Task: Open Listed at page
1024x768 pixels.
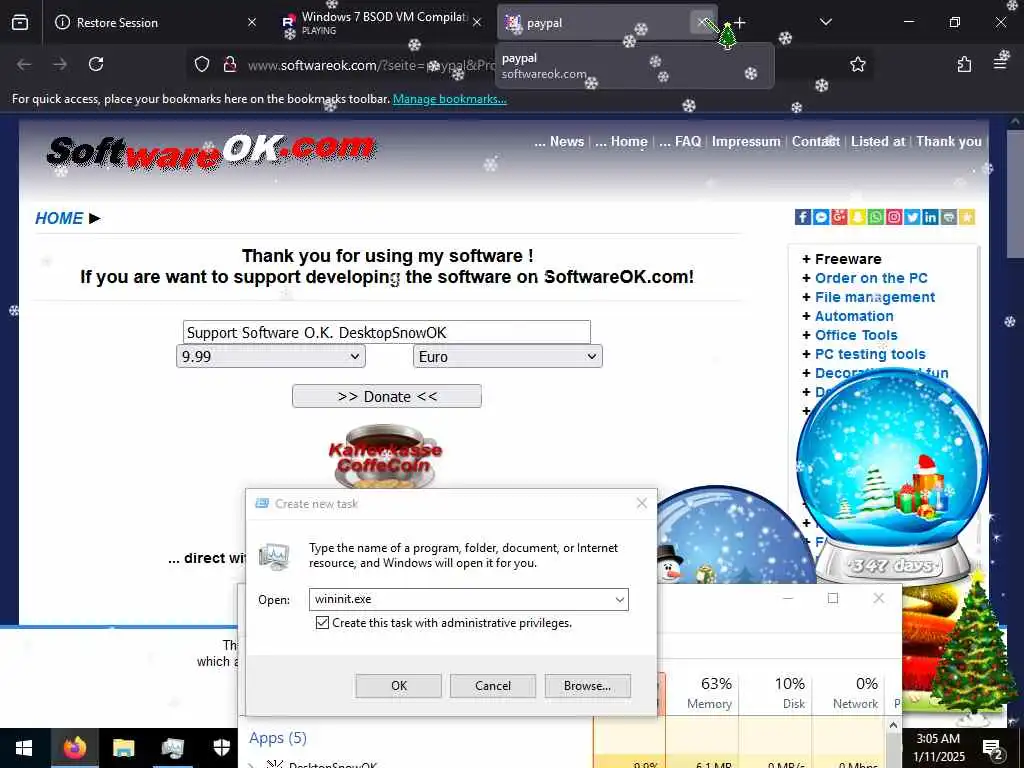Action: click(x=878, y=142)
